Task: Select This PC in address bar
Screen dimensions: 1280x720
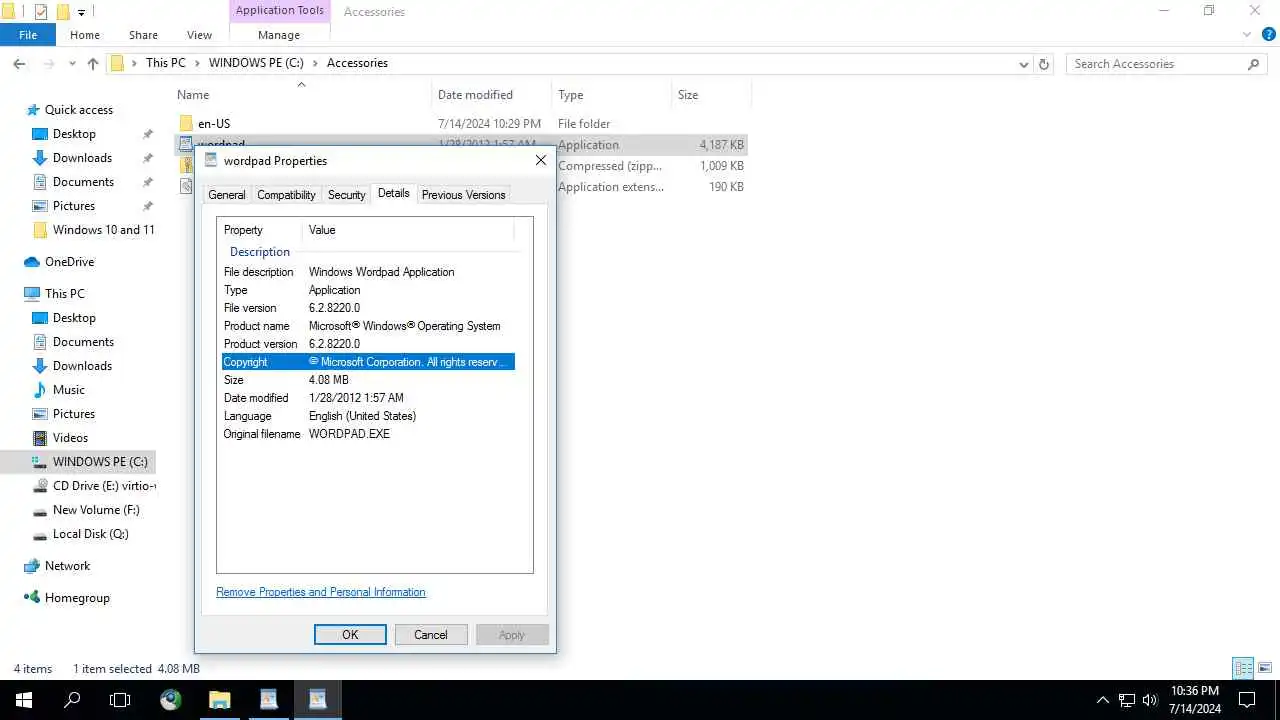Action: click(x=165, y=63)
